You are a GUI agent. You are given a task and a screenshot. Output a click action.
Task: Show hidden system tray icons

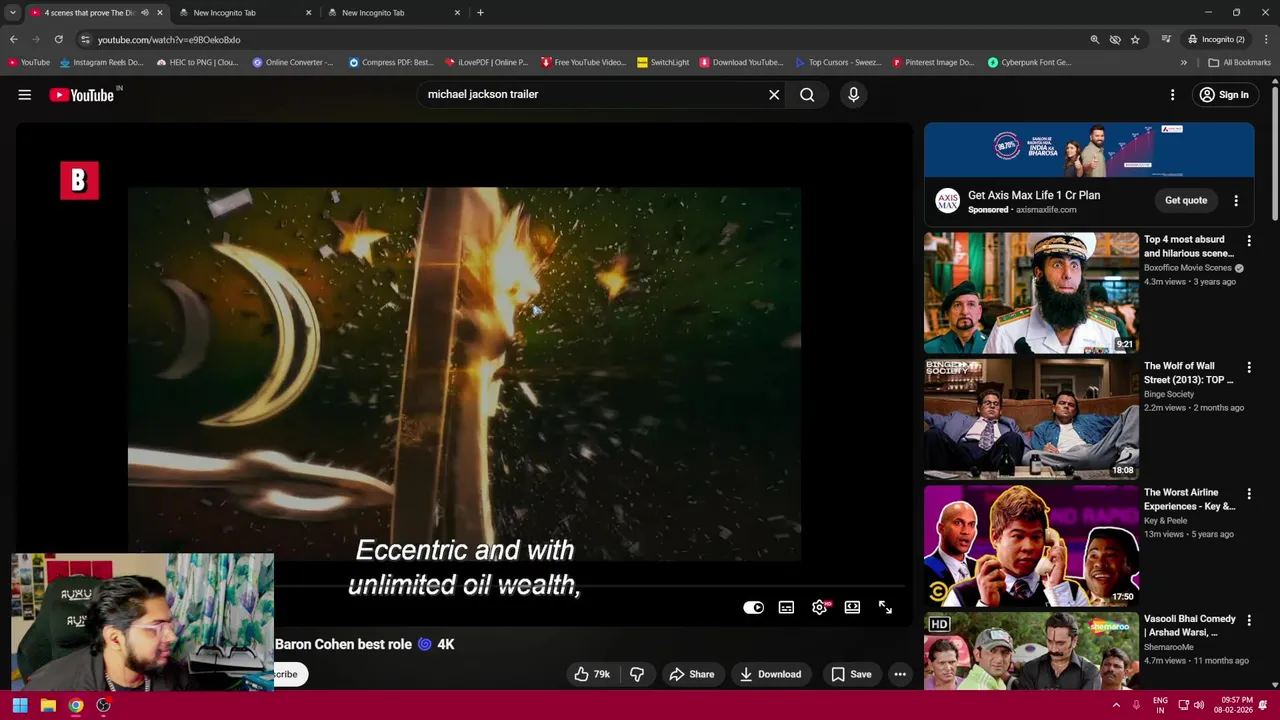pos(1116,705)
